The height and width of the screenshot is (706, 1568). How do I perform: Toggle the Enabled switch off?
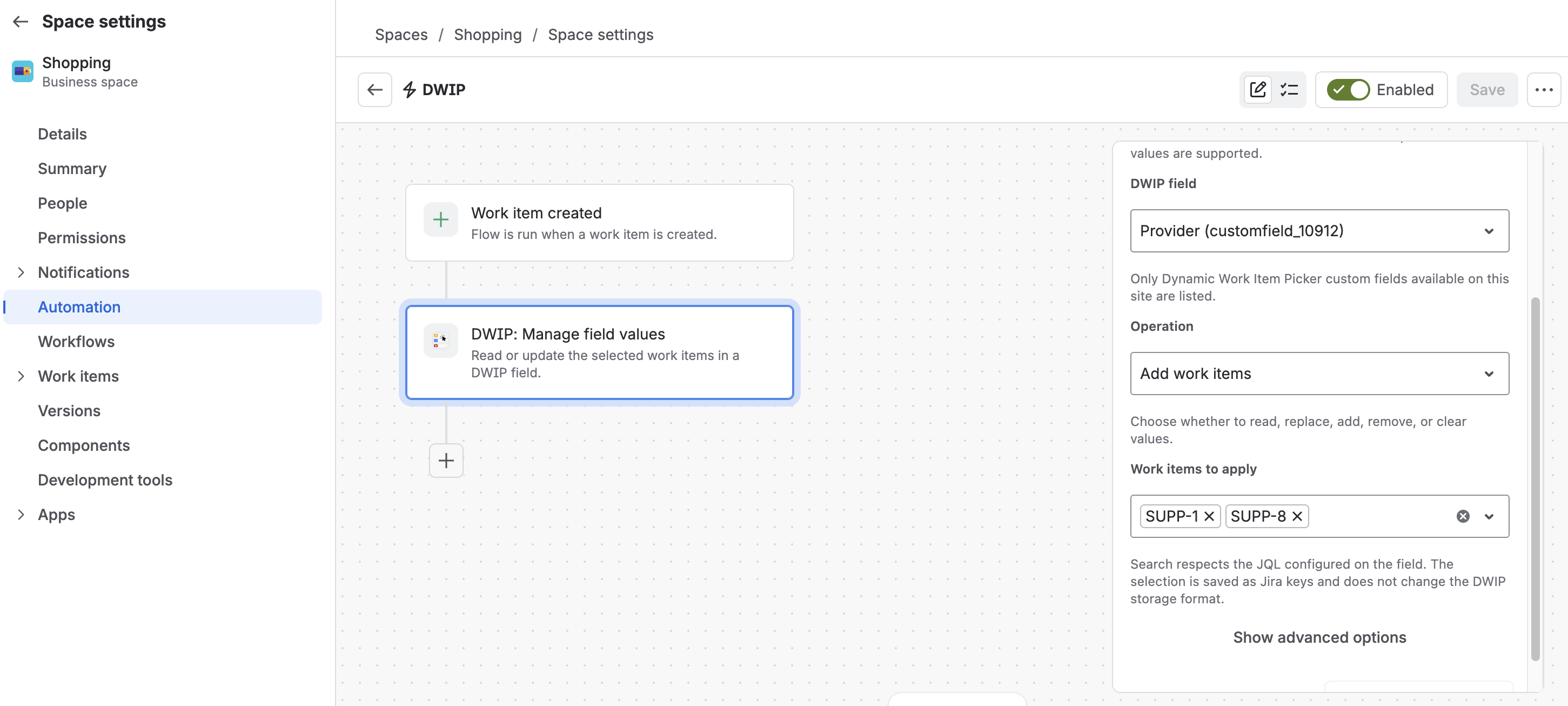1348,90
